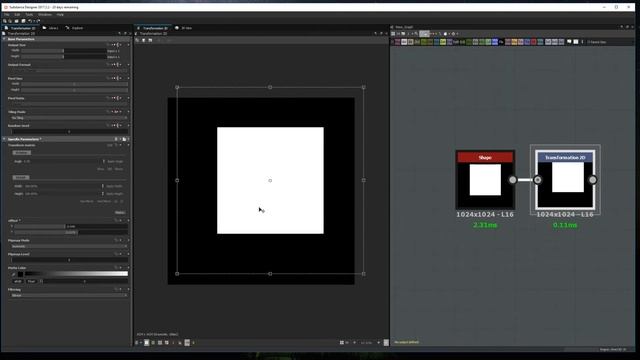
Task: Click the Random Seed slider
Action: pyautogui.click(x=69, y=131)
